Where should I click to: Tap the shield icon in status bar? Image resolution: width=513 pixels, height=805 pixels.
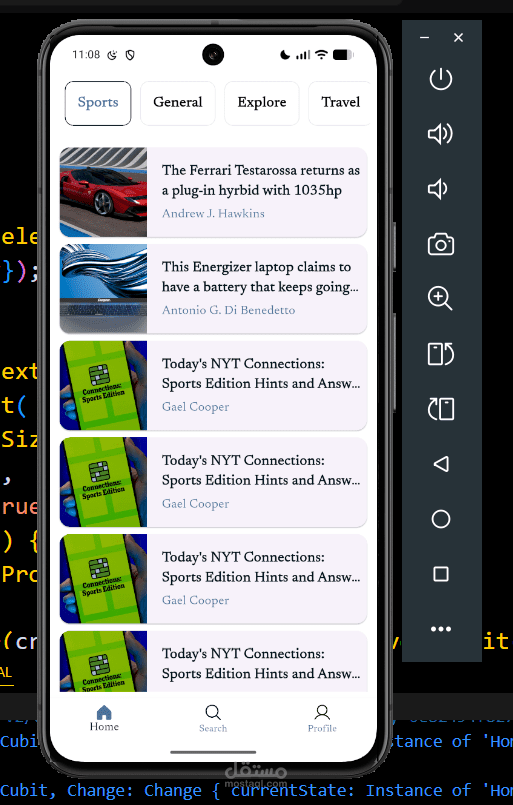tap(130, 55)
